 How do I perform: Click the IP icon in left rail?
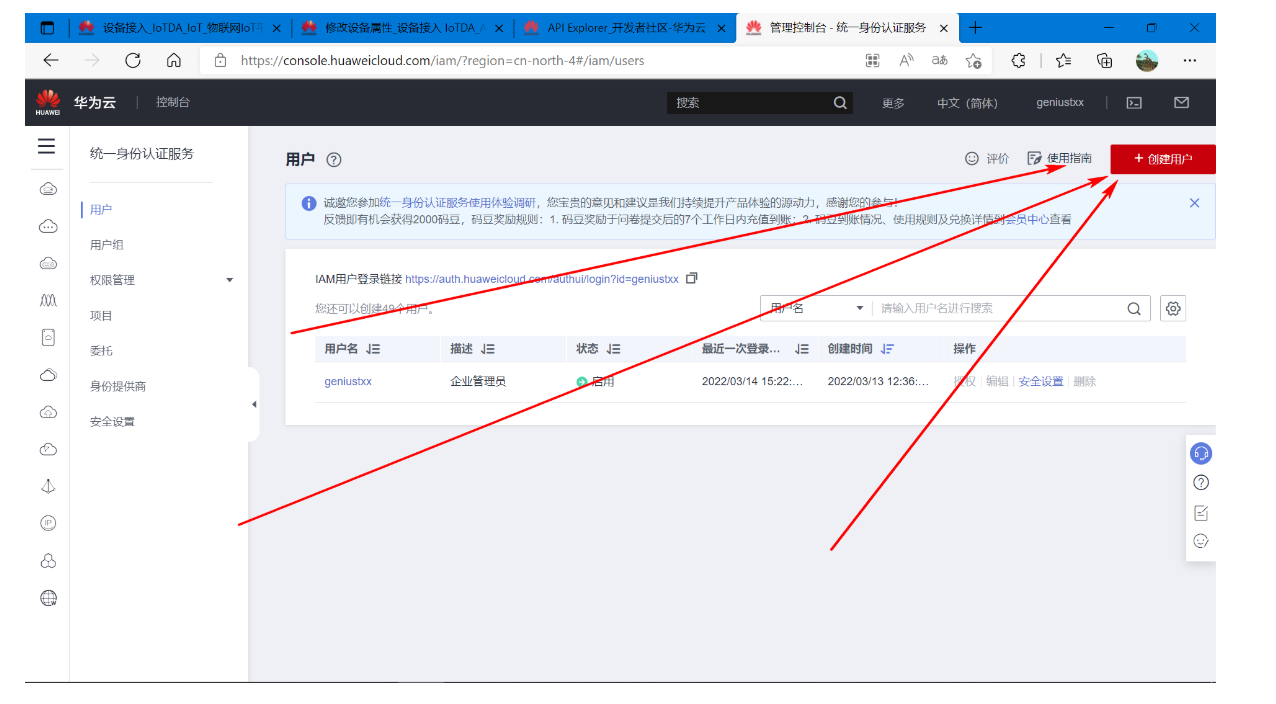(x=48, y=523)
